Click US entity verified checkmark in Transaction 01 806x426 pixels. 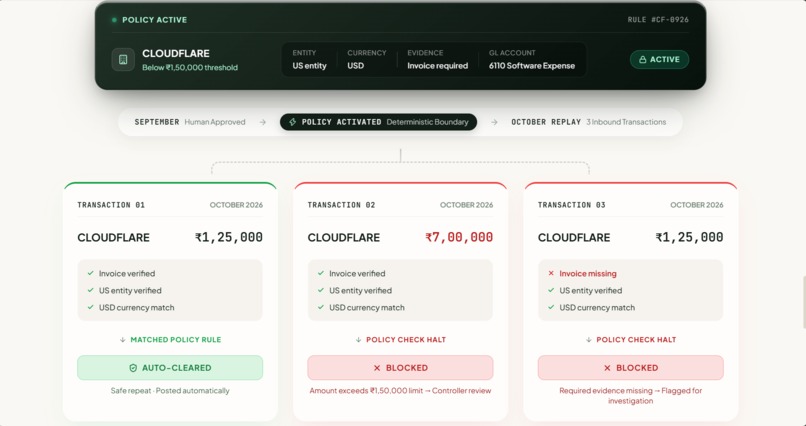point(90,290)
